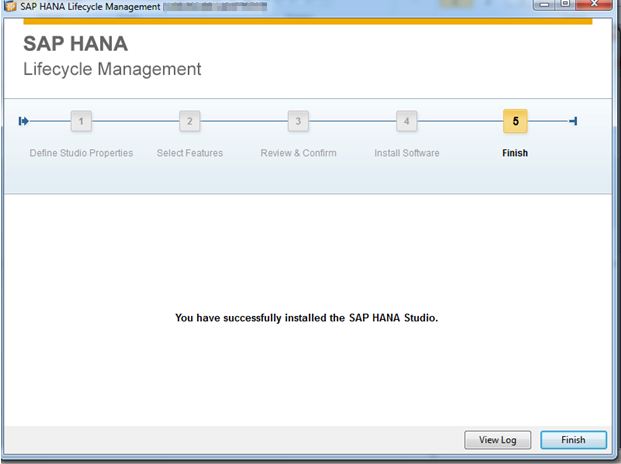Click the 'Install Software' step label
The width and height of the screenshot is (621, 464).
407,153
